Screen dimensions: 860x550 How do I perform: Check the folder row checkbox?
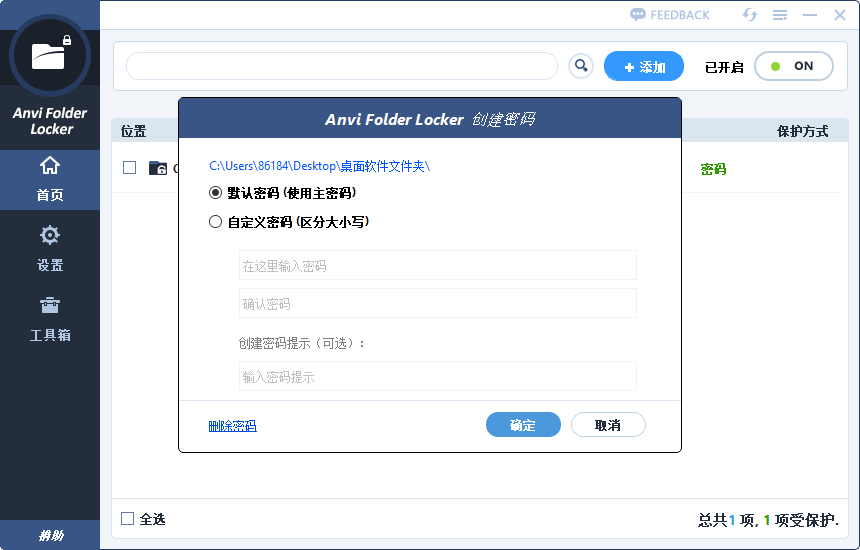point(129,167)
